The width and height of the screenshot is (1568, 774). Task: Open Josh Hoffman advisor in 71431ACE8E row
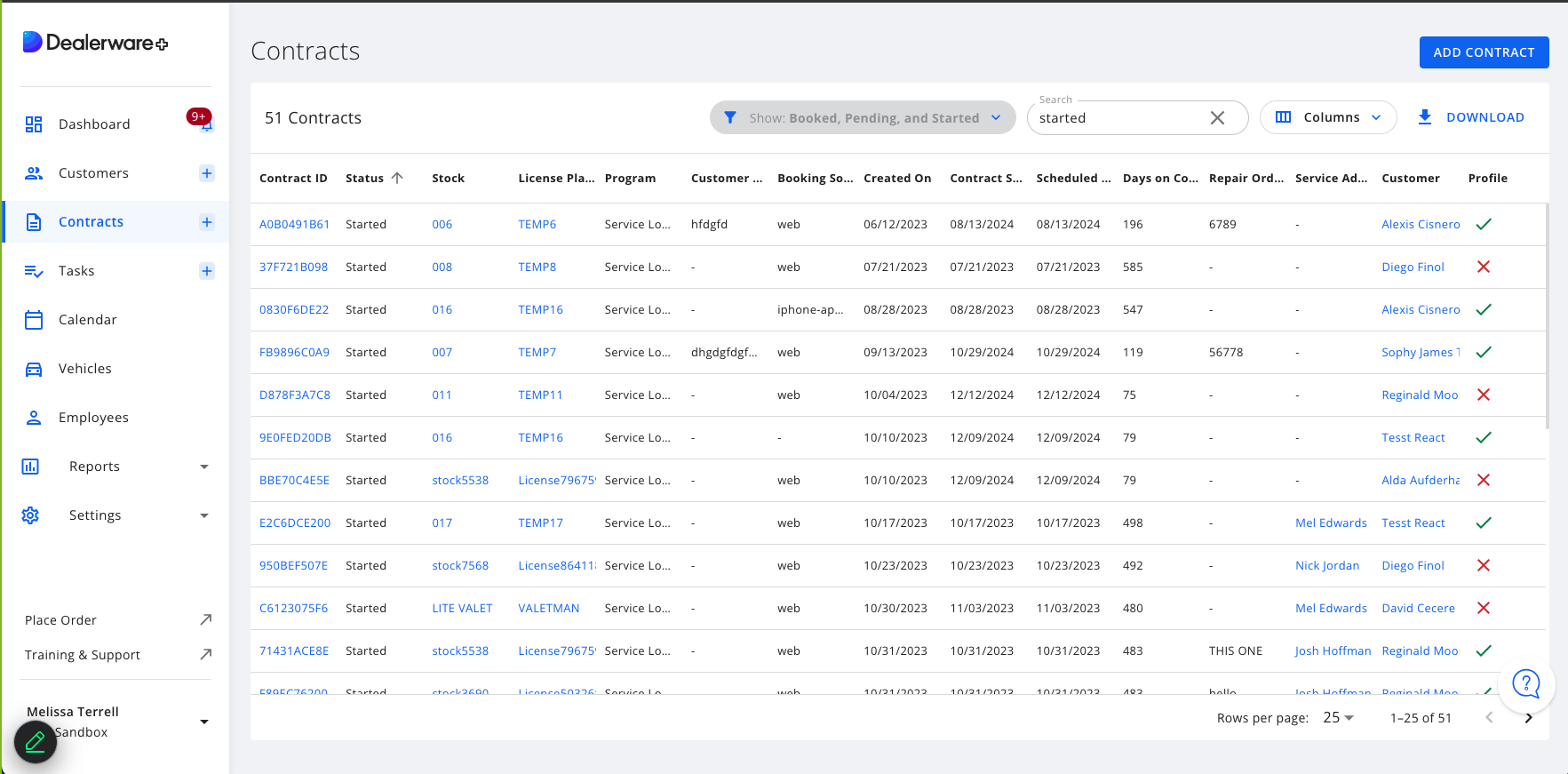(1333, 650)
